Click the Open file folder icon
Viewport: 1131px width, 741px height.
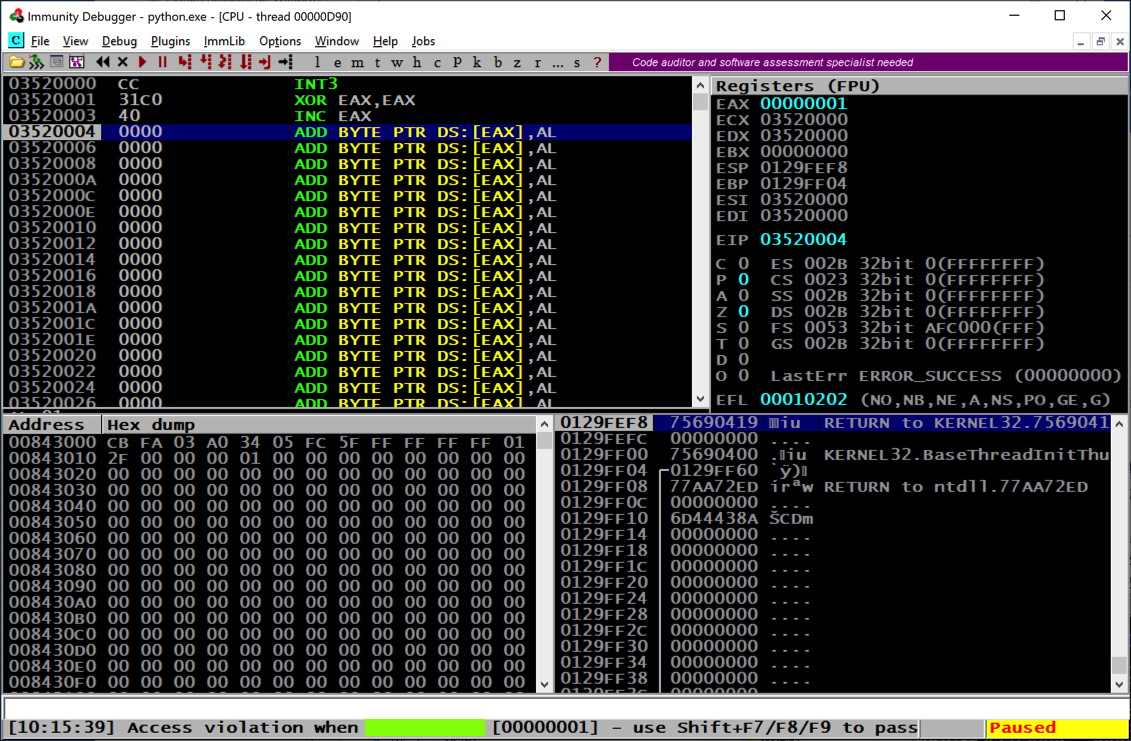tap(16, 62)
